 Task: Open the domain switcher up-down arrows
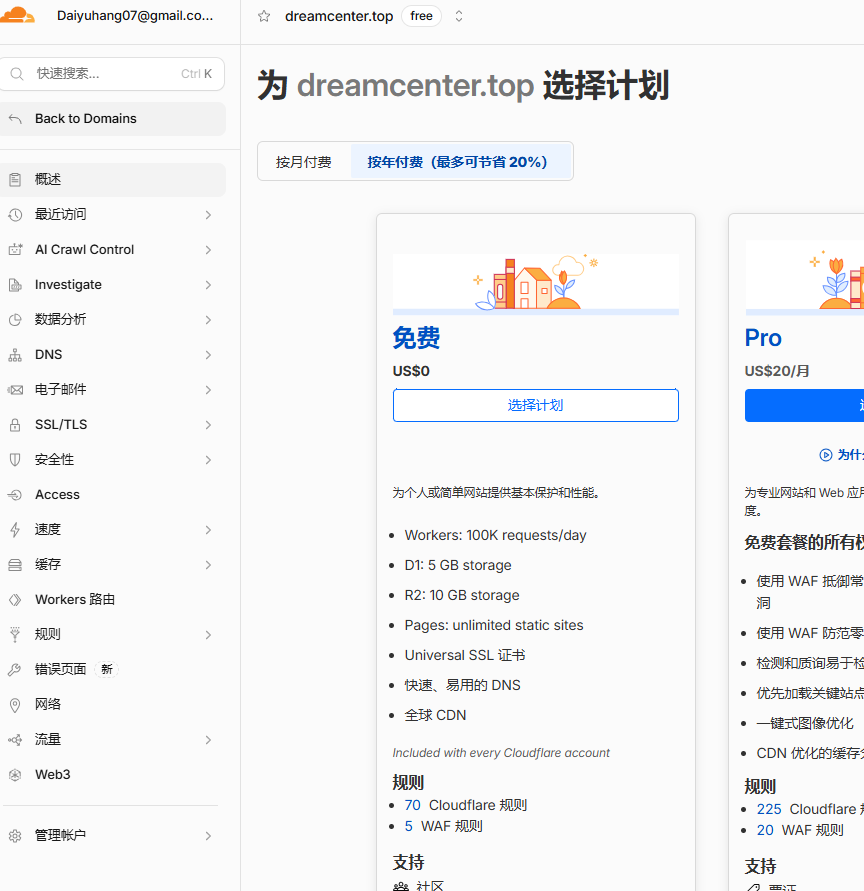point(459,16)
